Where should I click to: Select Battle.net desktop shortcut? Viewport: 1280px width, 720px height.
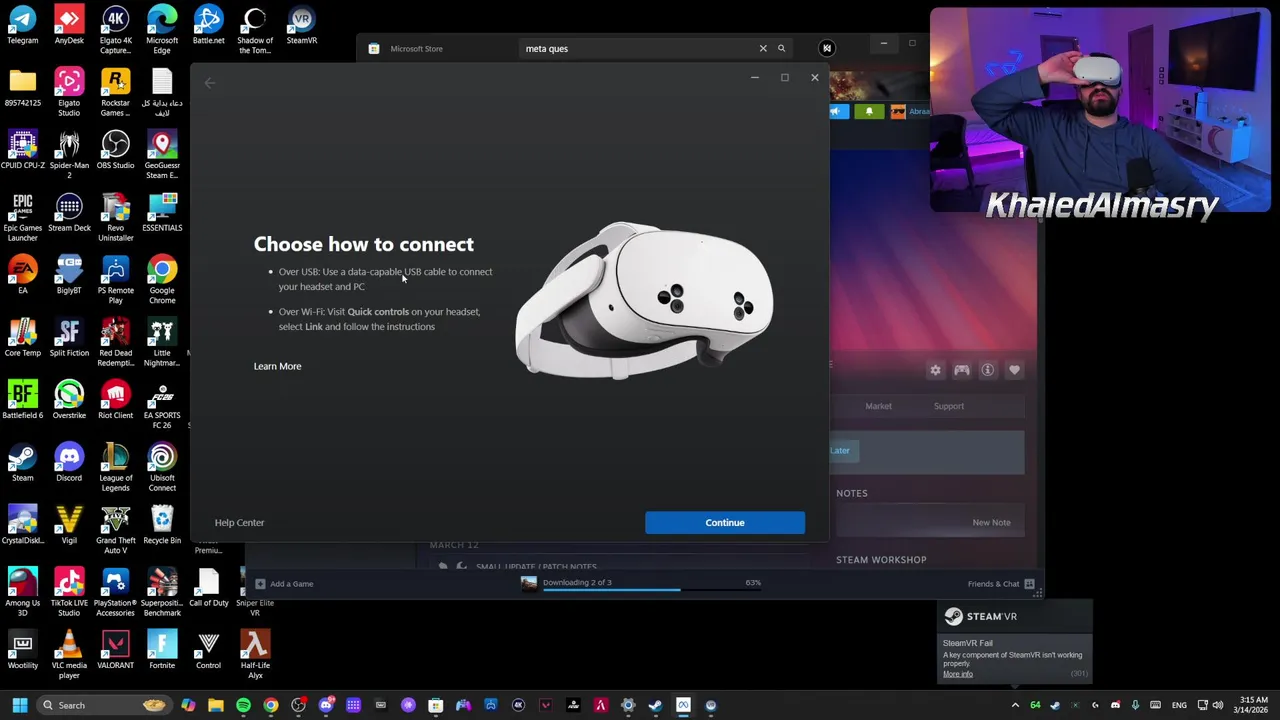208,26
